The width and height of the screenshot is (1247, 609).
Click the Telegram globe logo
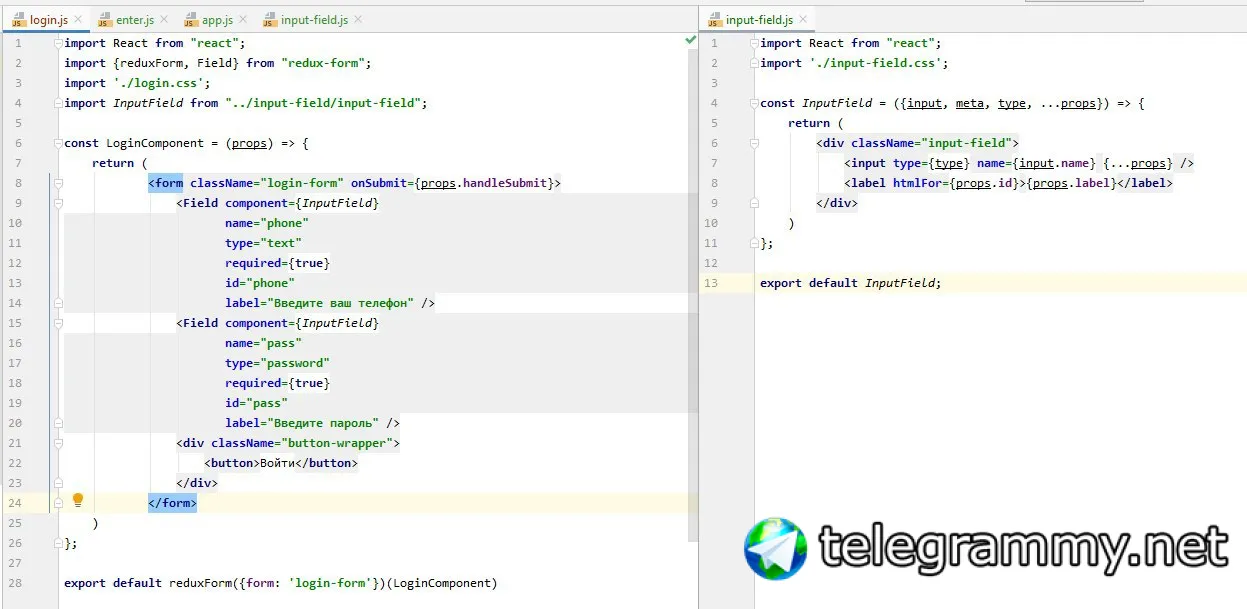(775, 548)
